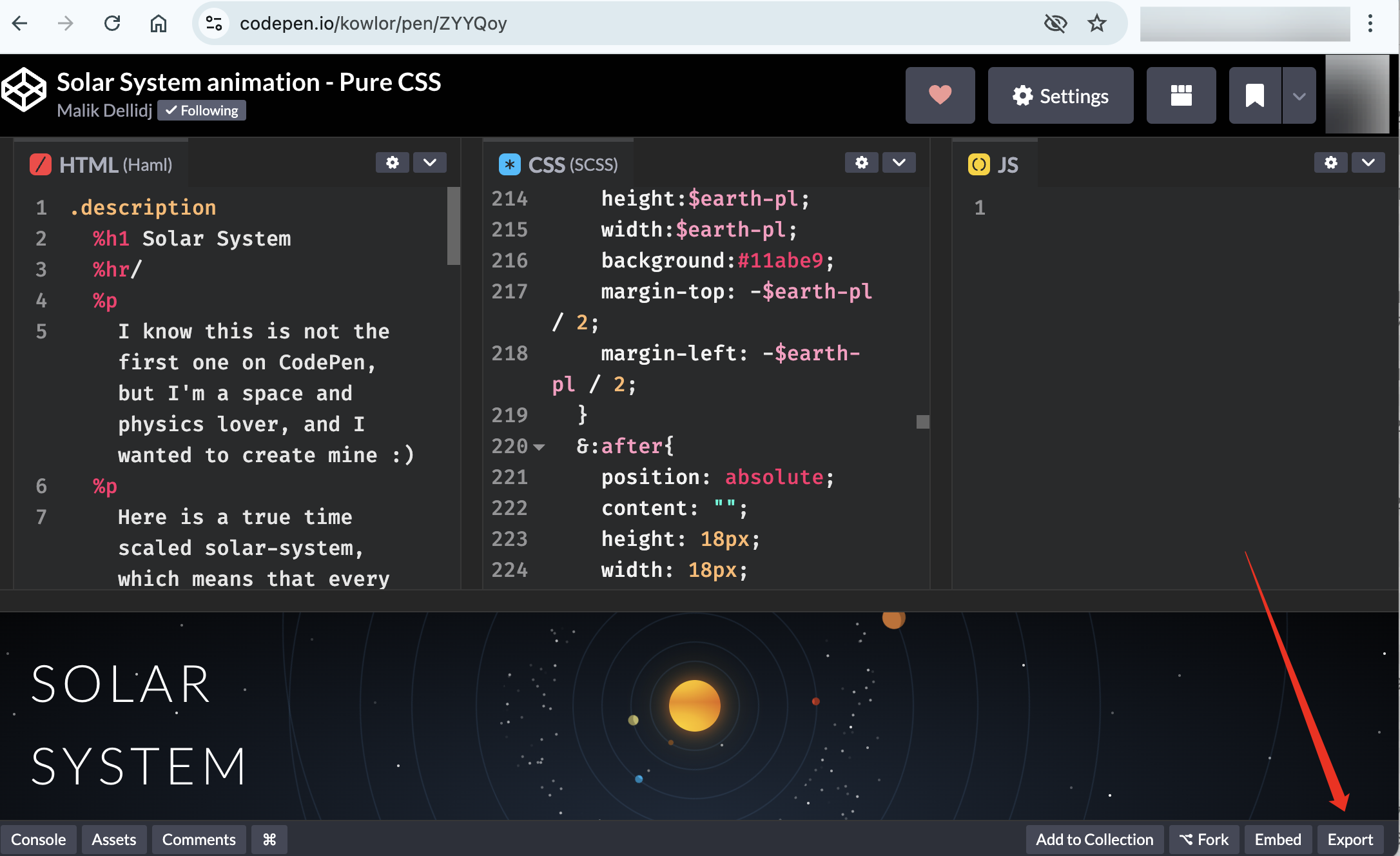1400x856 pixels.
Task: Expand the HTML editor dropdown
Action: [430, 162]
